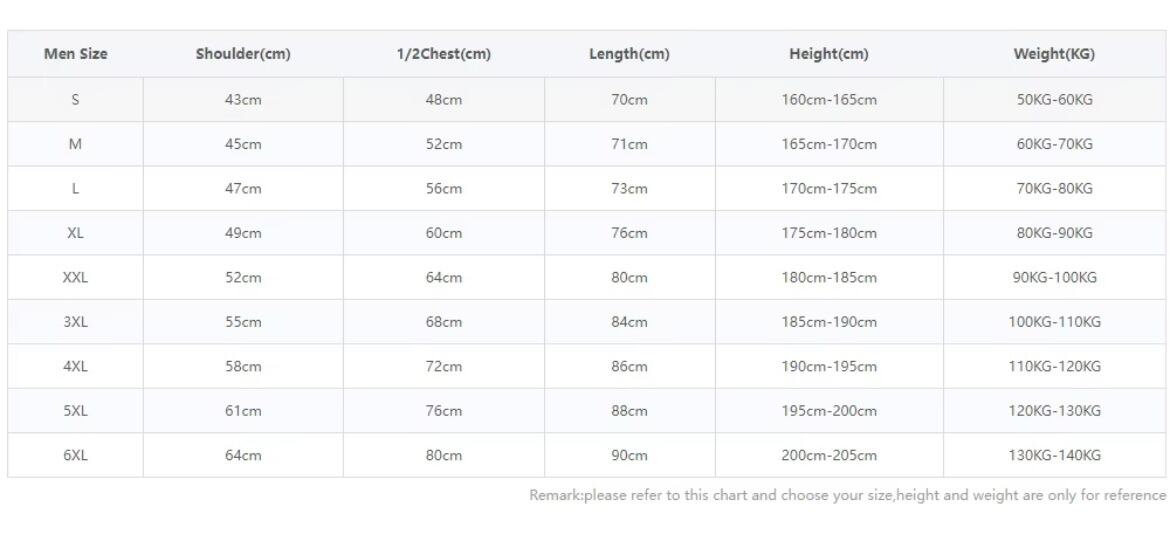Image resolution: width=1170 pixels, height=547 pixels.
Task: Click the Men Size column header
Action: click(x=75, y=54)
